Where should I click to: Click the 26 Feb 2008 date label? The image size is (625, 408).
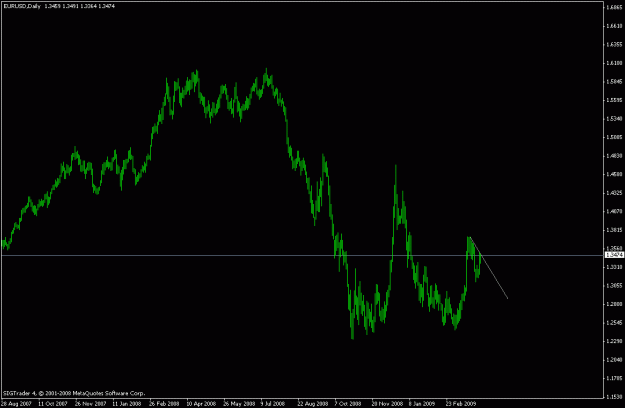[x=164, y=404]
